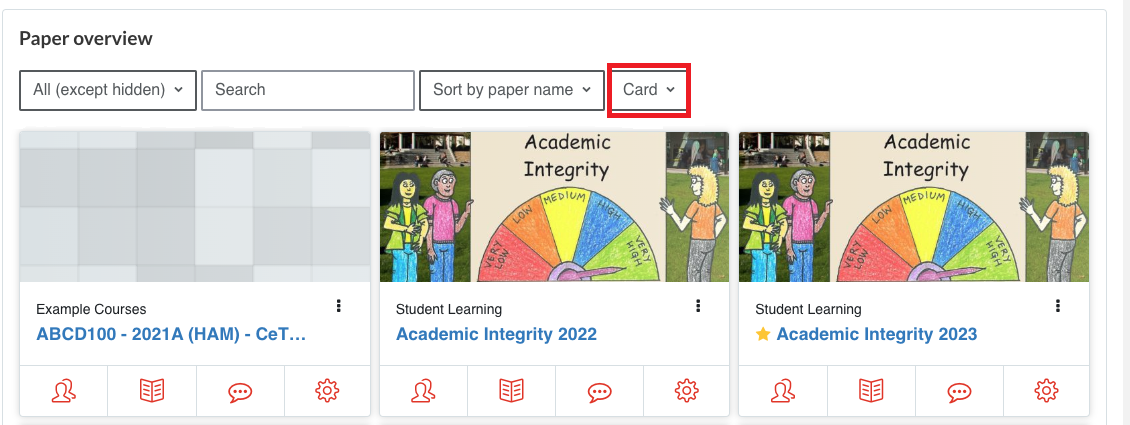Open participants icon on ABCD100 card
Screen dimensions: 1130x425
click(x=64, y=391)
